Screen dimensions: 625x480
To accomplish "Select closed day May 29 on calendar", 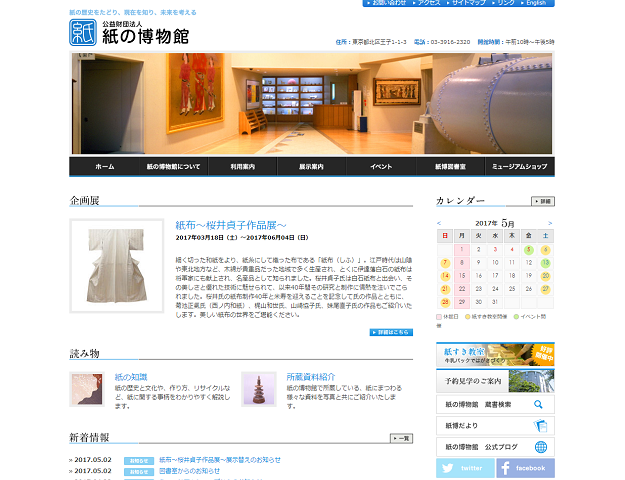I will [462, 302].
